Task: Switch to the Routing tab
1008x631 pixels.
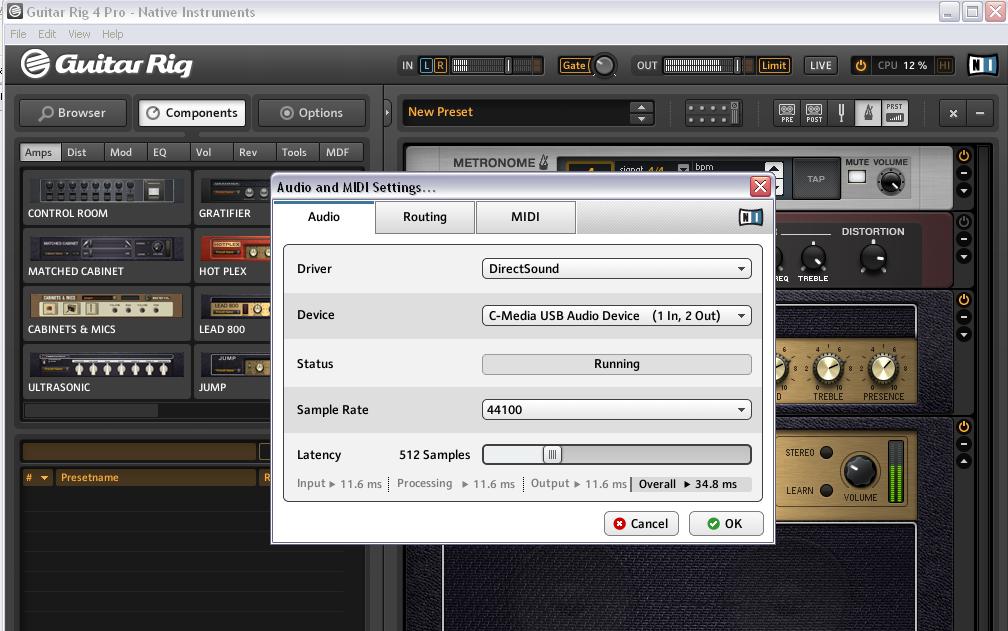Action: [x=425, y=217]
